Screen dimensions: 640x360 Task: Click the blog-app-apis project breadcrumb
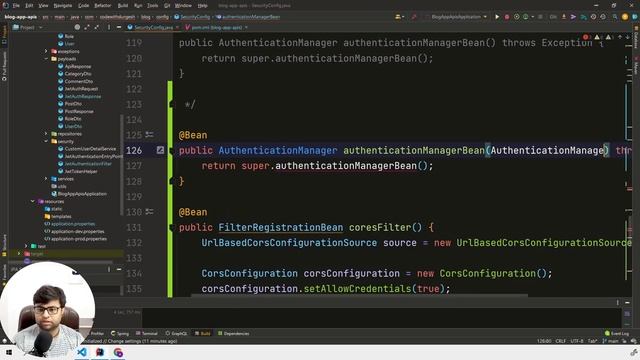point(21,17)
